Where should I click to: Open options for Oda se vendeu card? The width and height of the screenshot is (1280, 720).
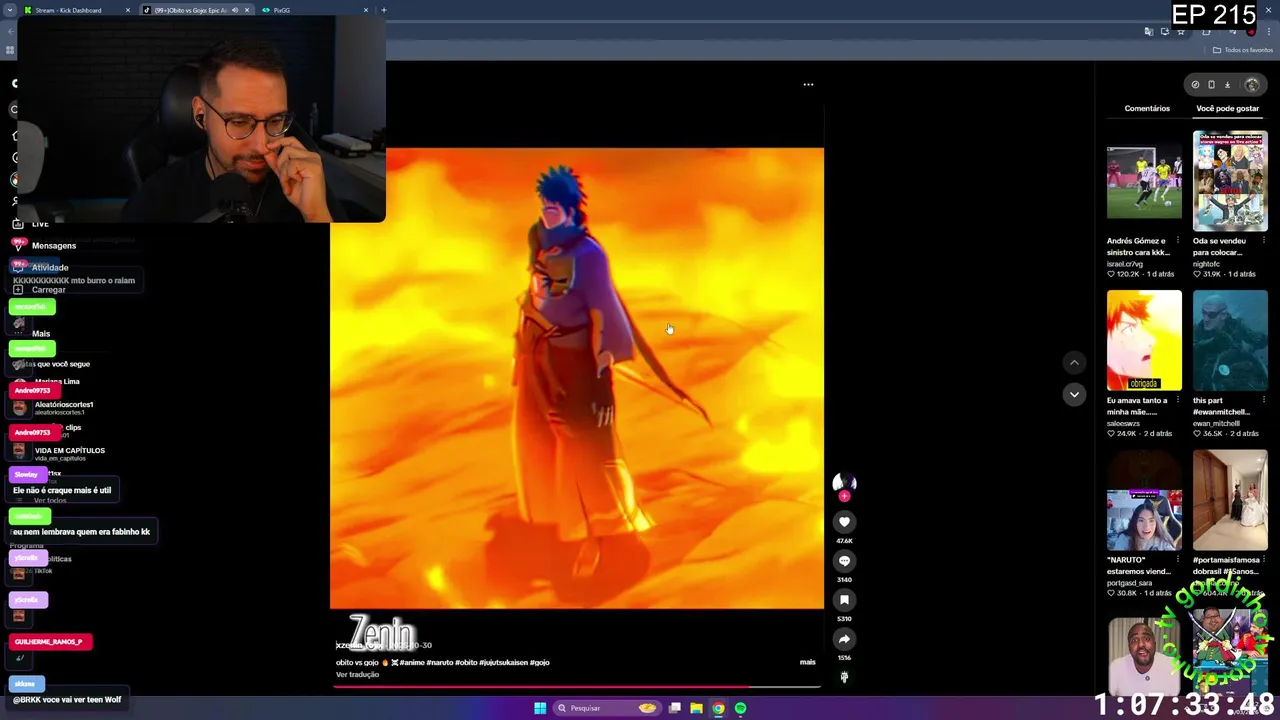pos(1263,241)
